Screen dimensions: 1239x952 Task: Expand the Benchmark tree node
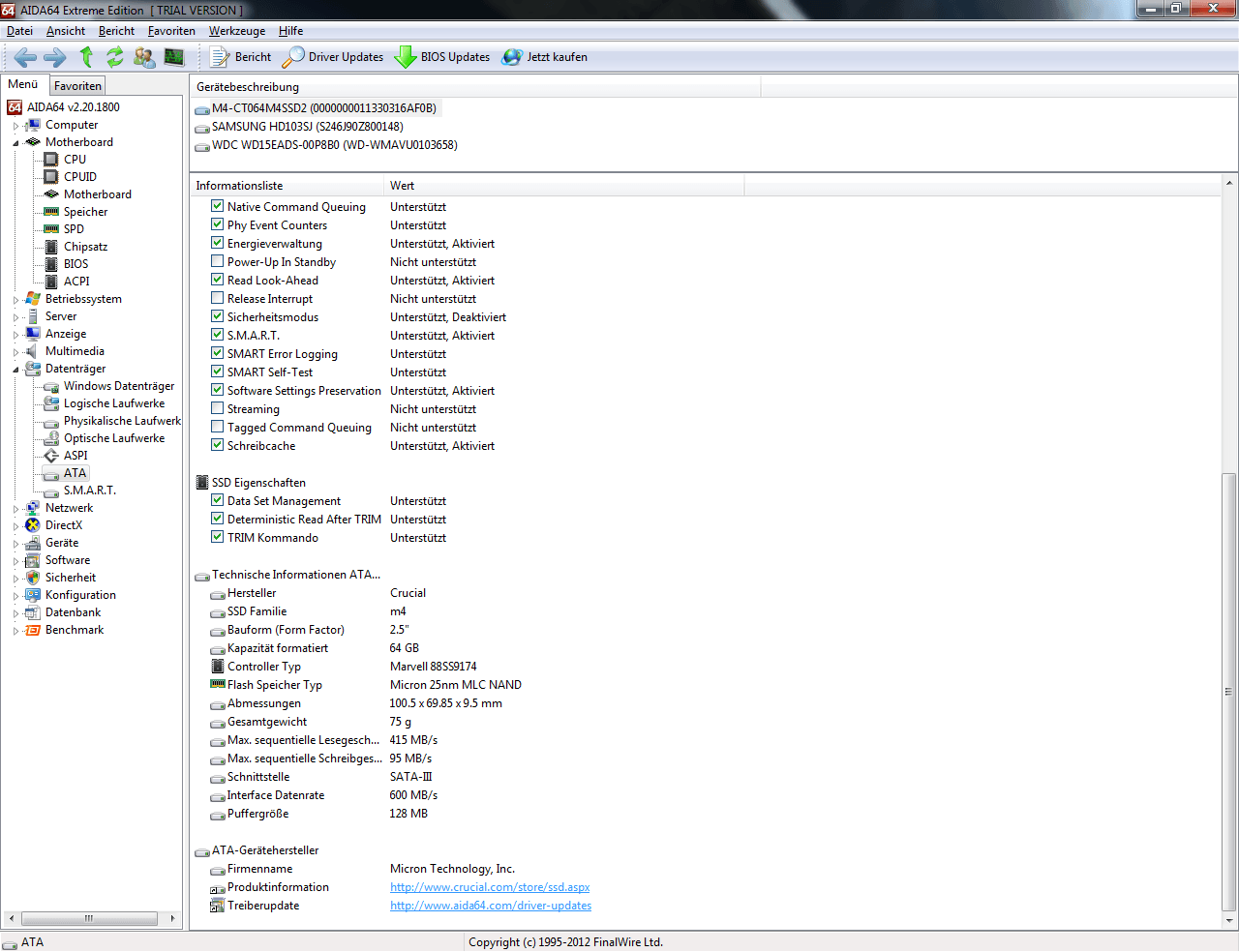pos(15,631)
